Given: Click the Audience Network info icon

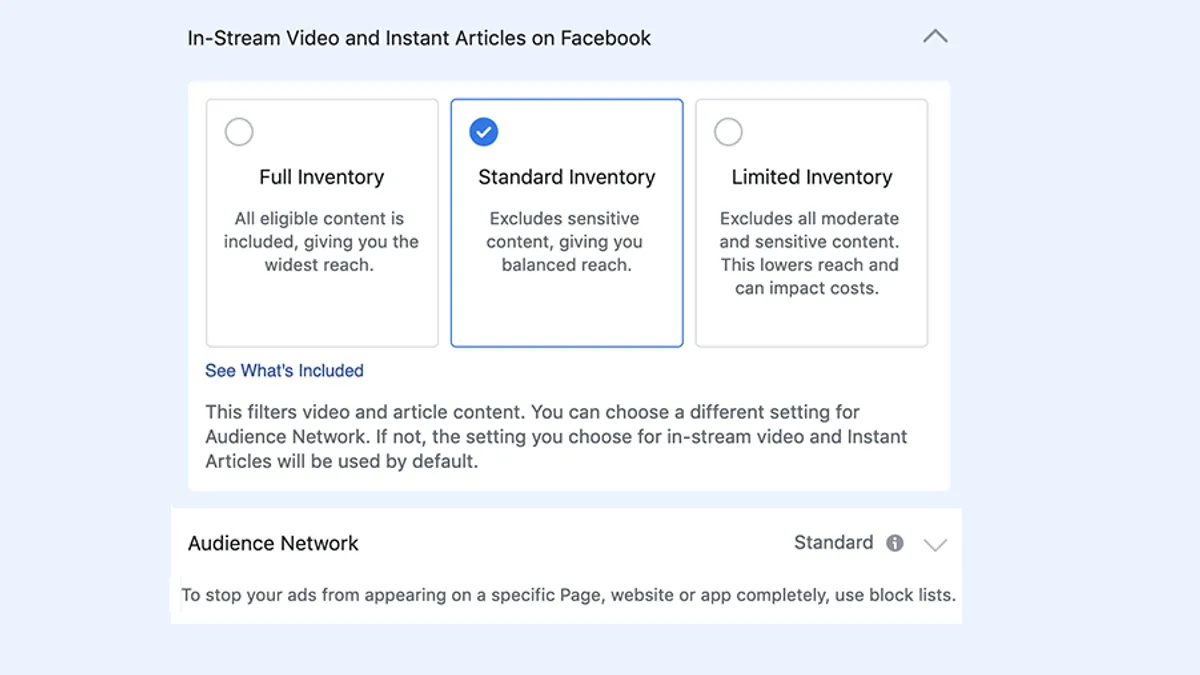Looking at the screenshot, I should [895, 543].
